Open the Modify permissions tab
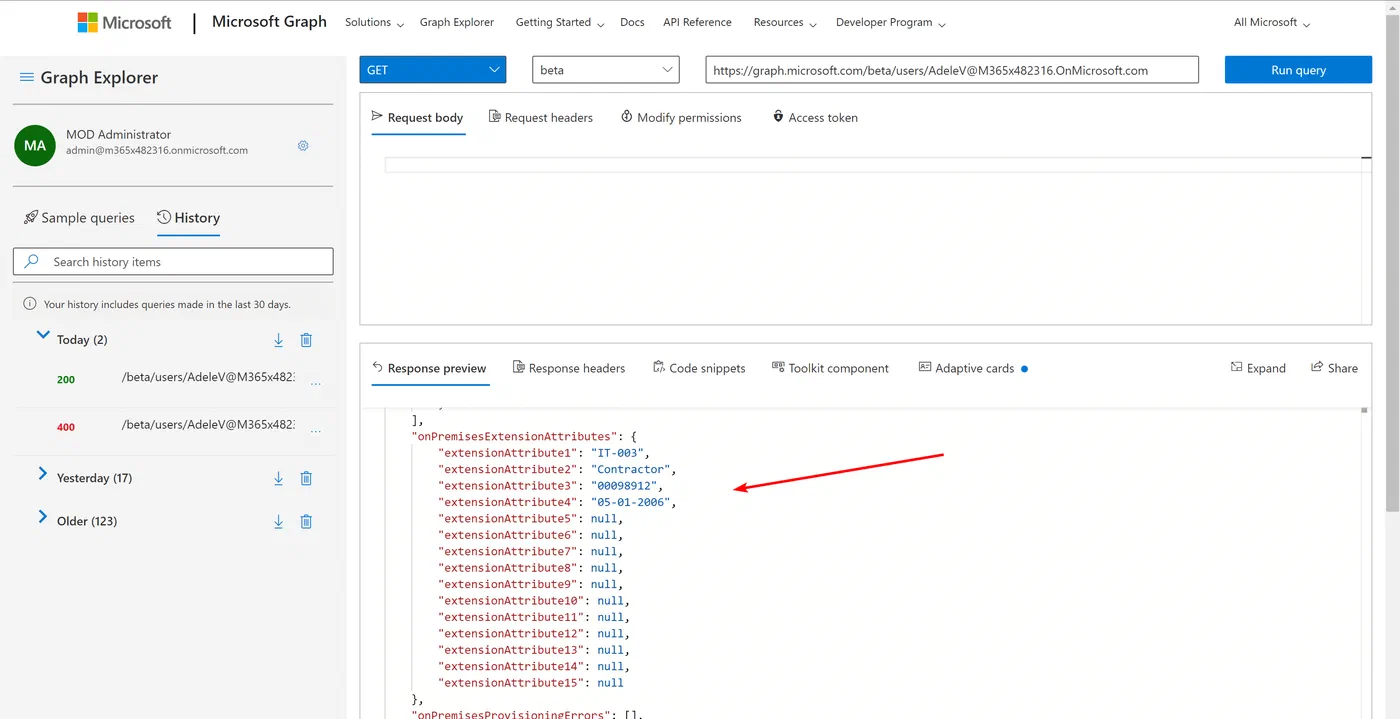Image resolution: width=1400 pixels, height=719 pixels. pyautogui.click(x=681, y=117)
